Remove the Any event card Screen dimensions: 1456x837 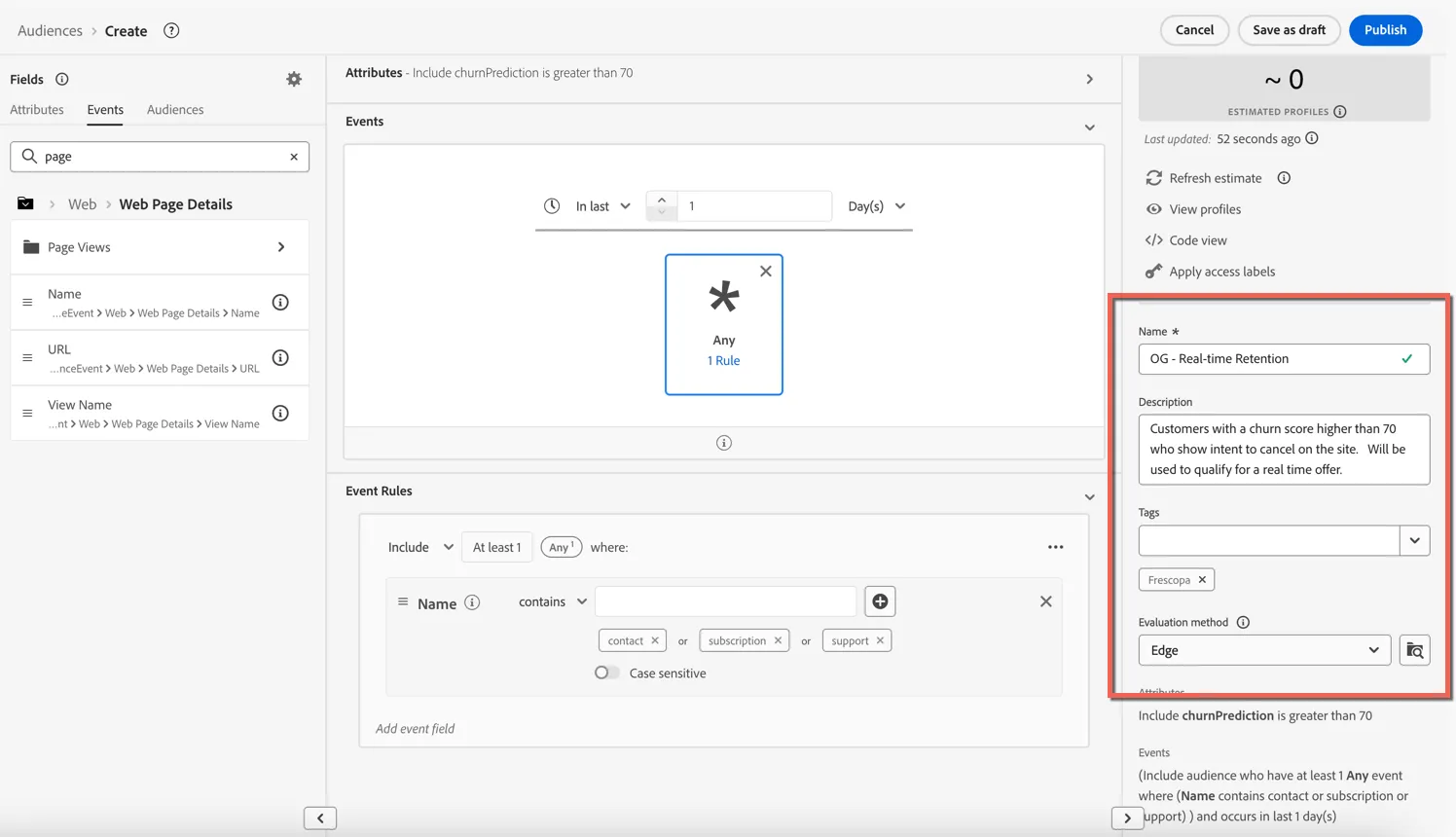tap(766, 272)
